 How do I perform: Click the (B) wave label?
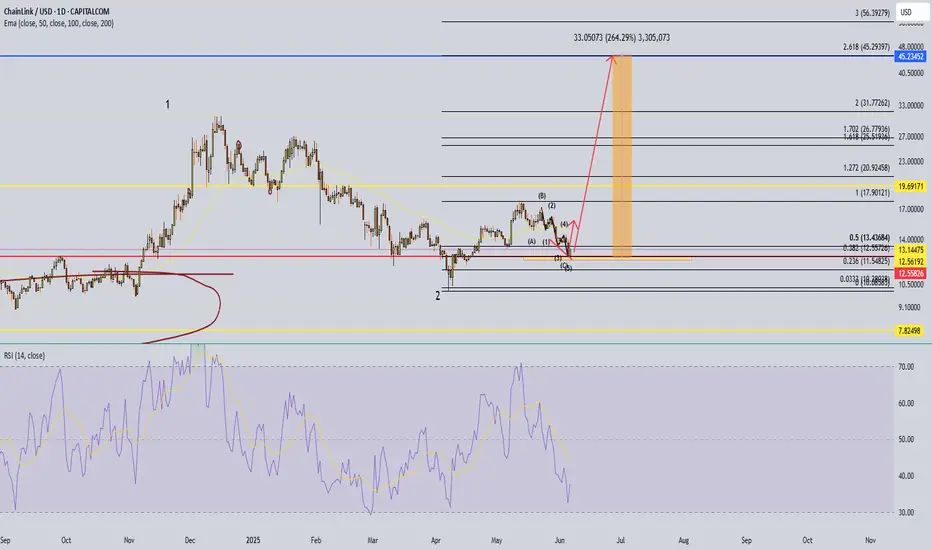point(542,196)
